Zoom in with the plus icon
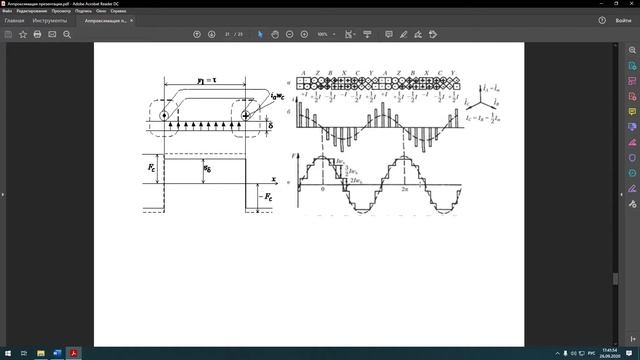Viewport: 640px width, 360px height. point(304,35)
